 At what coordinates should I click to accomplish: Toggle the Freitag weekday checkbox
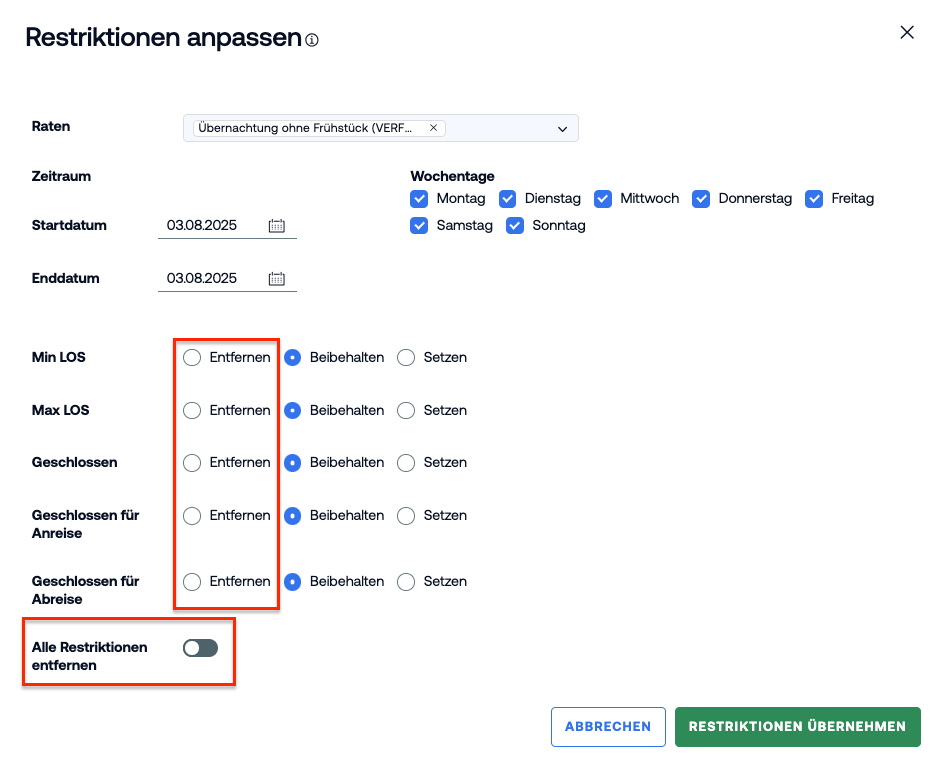click(x=814, y=199)
